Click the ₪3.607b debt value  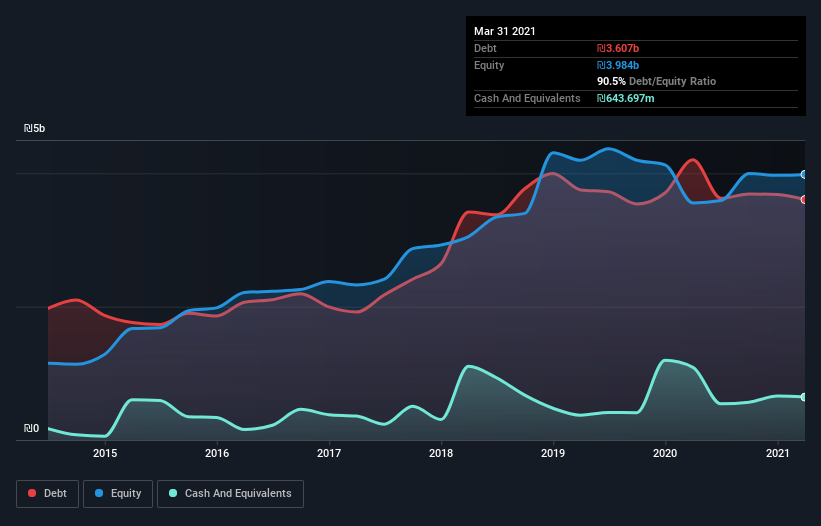(618, 48)
